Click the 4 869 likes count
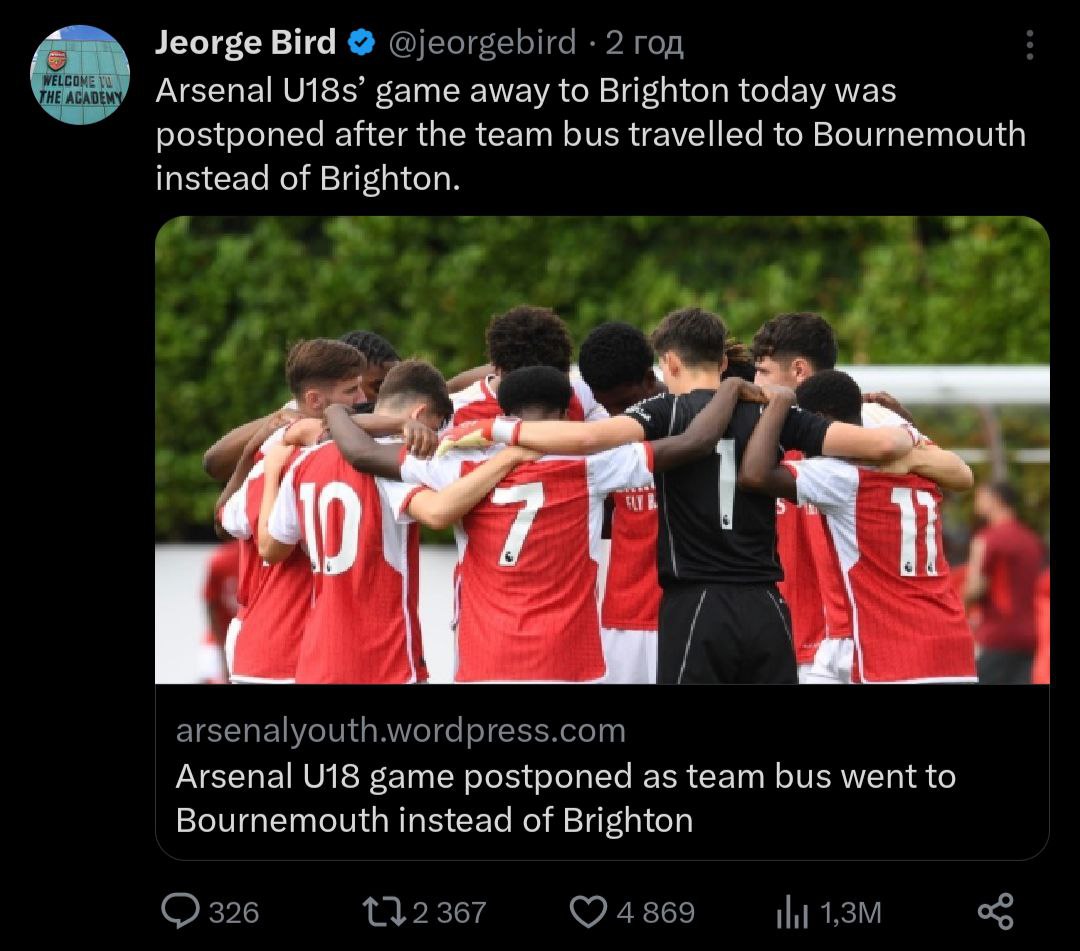Screen dimensions: 1080x951 pos(655,912)
